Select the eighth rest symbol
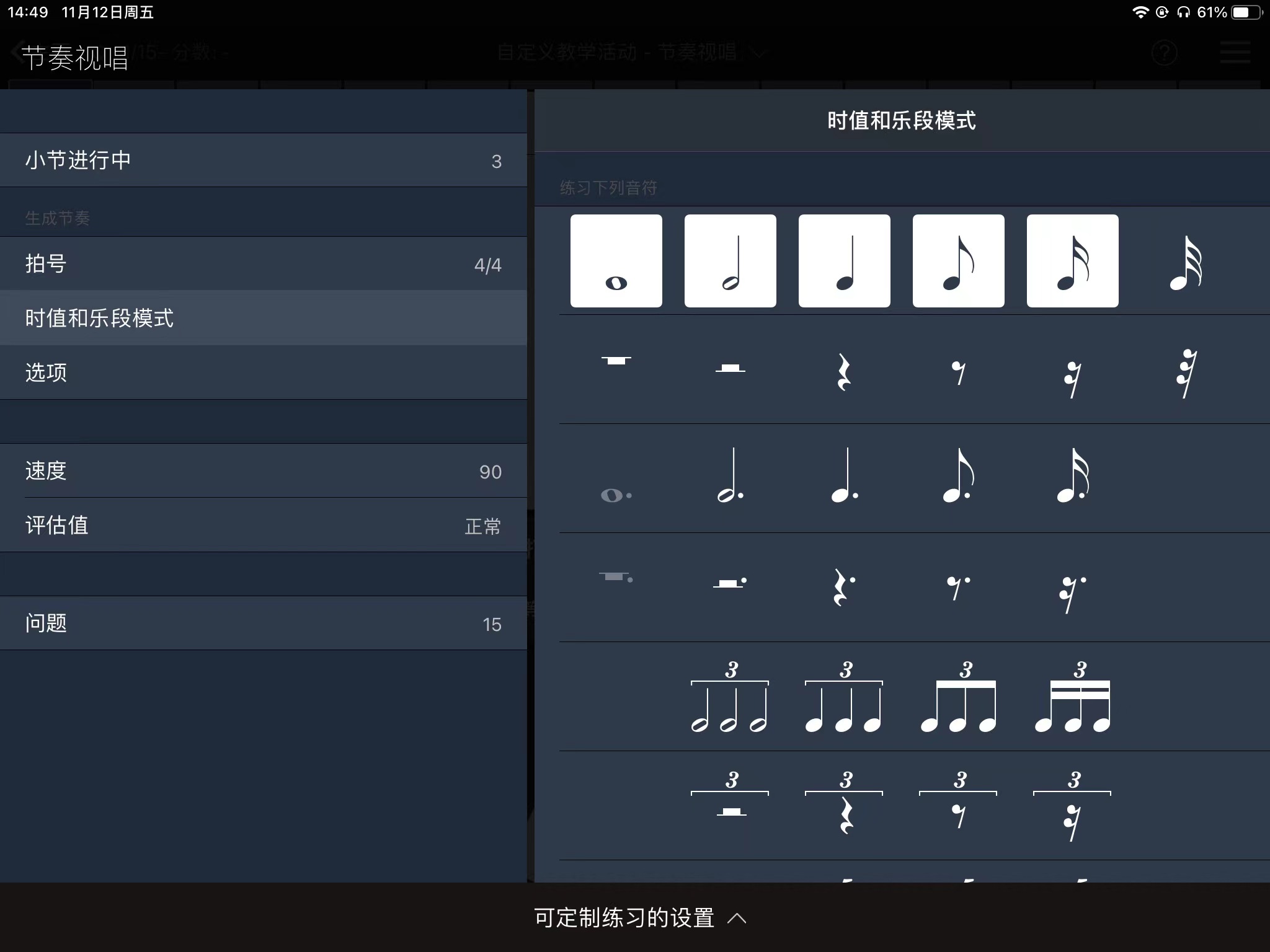This screenshot has height=952, width=1270. pos(958,372)
